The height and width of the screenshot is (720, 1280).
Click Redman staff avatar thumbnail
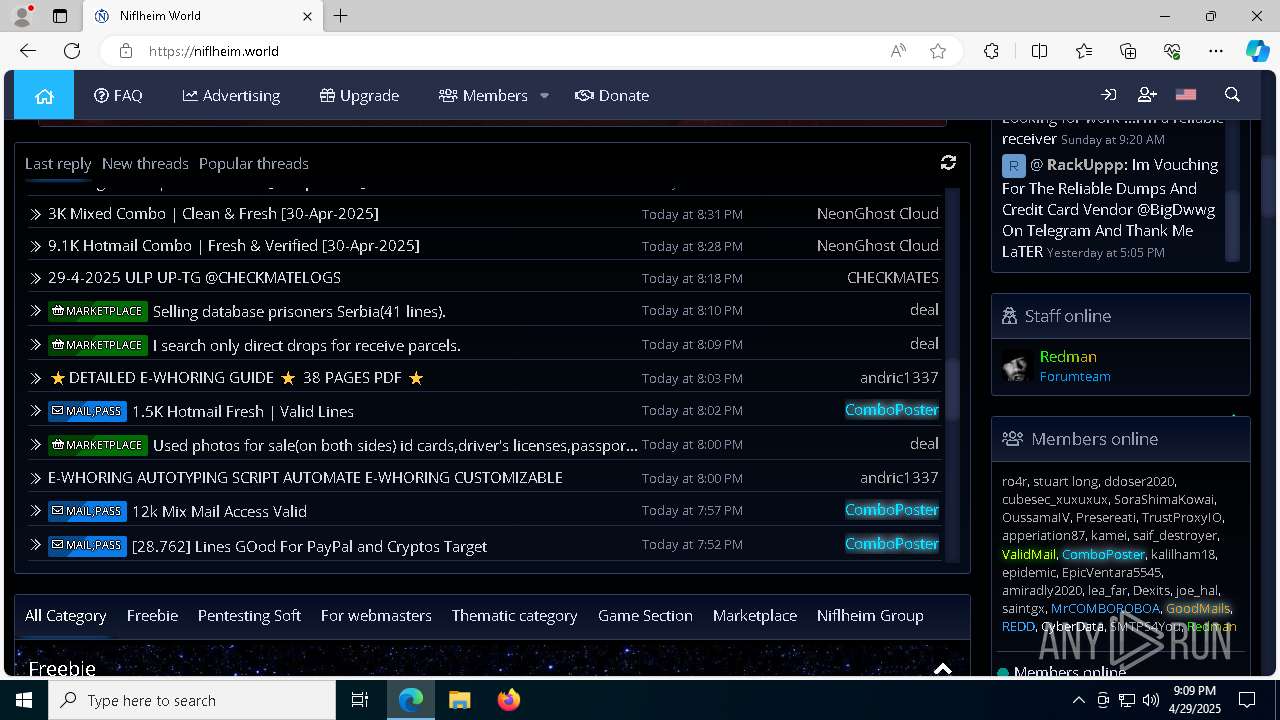[x=1016, y=366]
